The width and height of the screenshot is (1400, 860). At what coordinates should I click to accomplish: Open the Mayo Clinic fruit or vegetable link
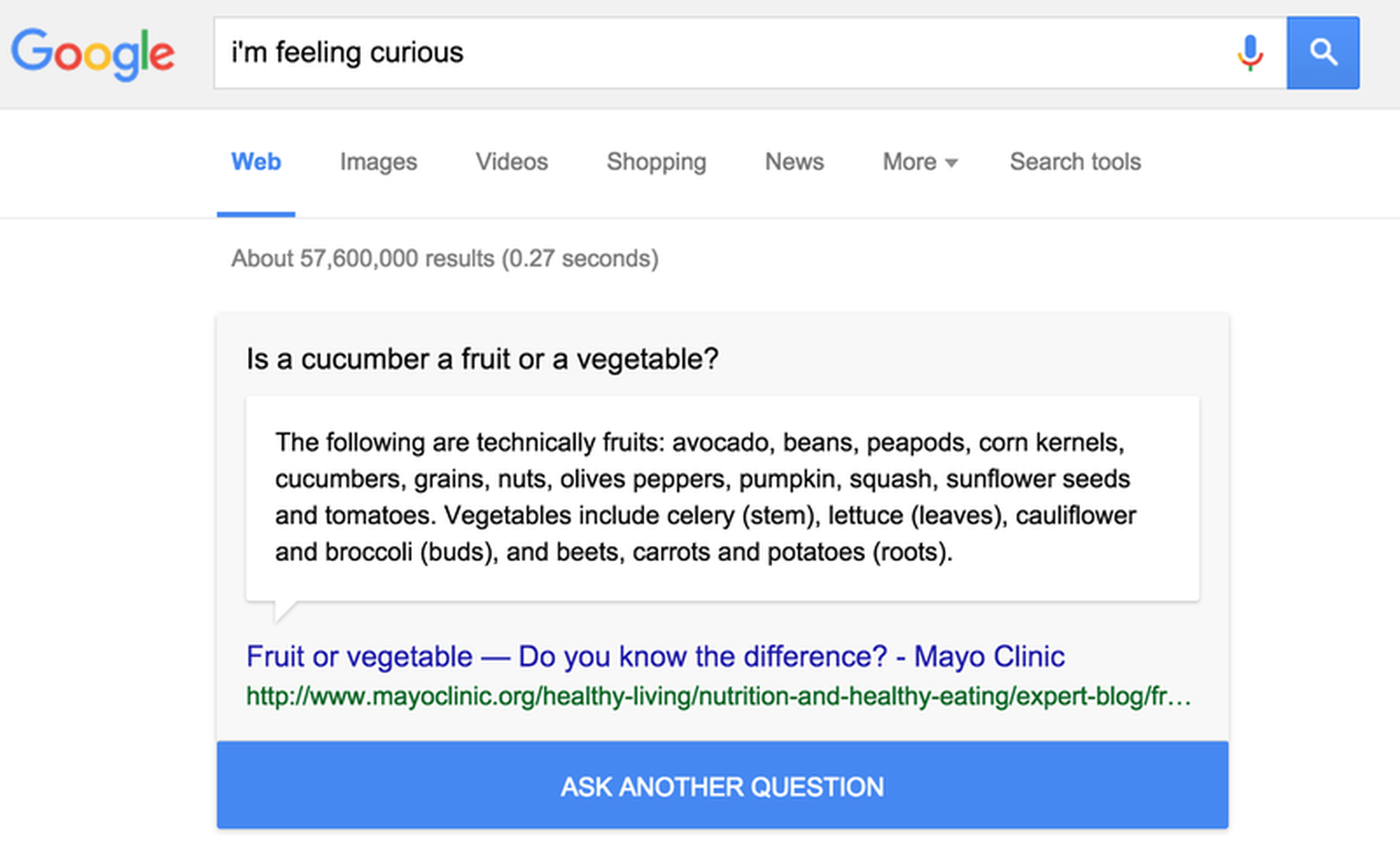click(x=655, y=657)
